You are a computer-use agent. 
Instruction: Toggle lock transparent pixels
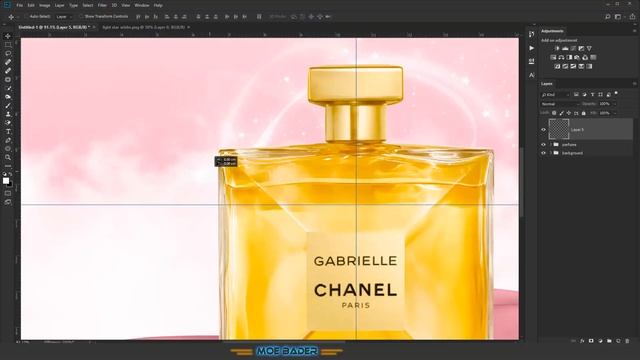(x=554, y=113)
